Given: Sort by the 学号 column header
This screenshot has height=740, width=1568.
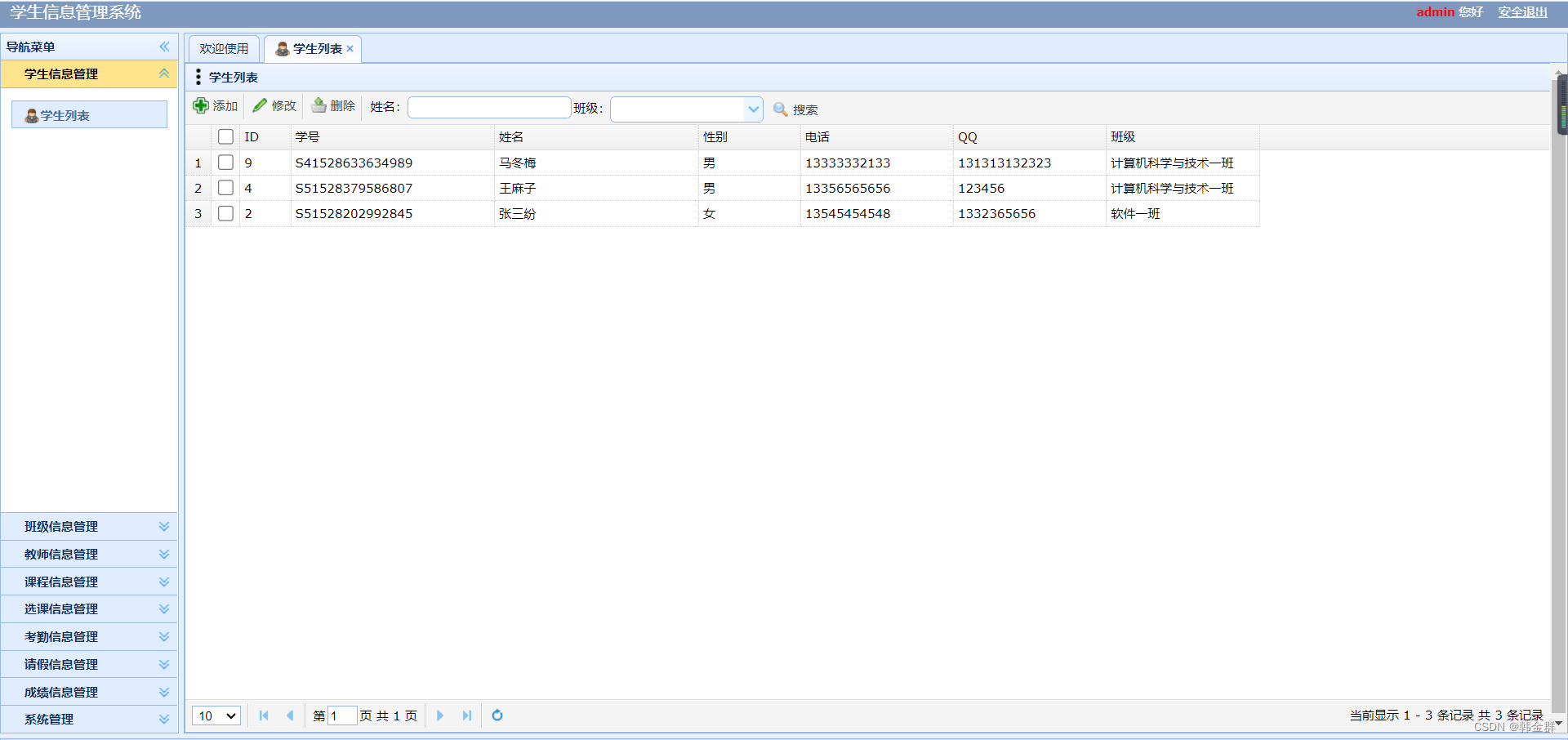Looking at the screenshot, I should coord(394,136).
